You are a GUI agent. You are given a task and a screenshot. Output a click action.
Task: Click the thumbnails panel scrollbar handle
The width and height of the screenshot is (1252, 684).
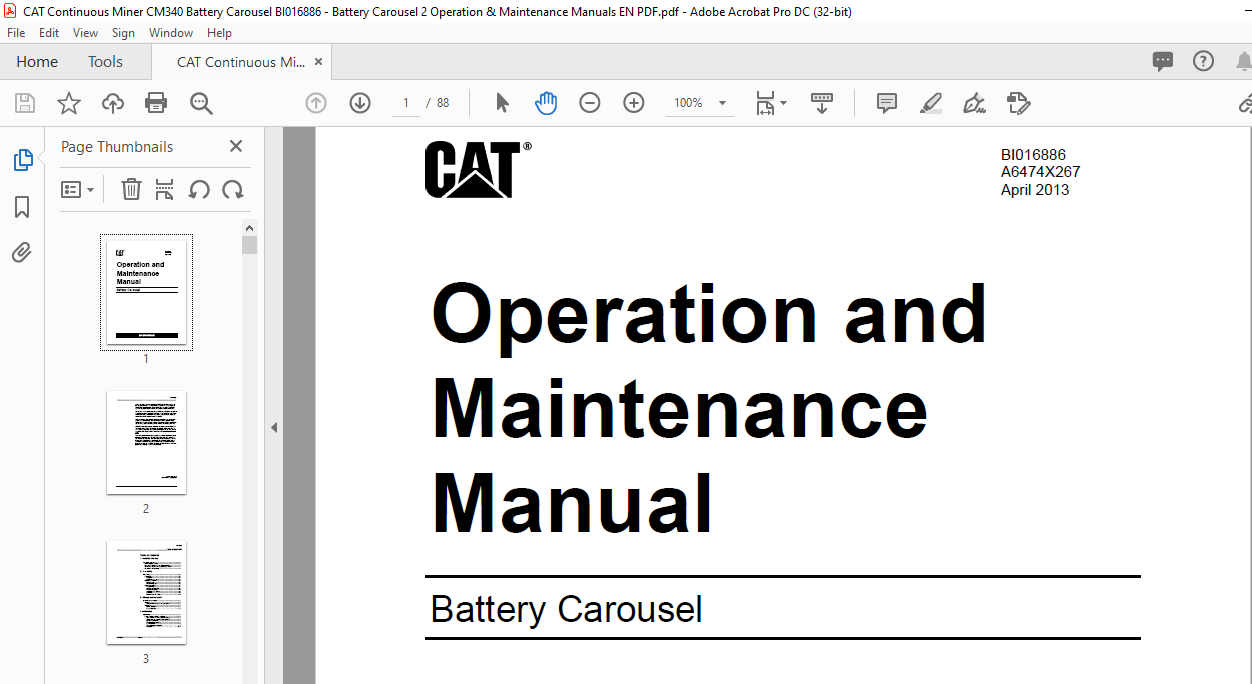(x=250, y=245)
